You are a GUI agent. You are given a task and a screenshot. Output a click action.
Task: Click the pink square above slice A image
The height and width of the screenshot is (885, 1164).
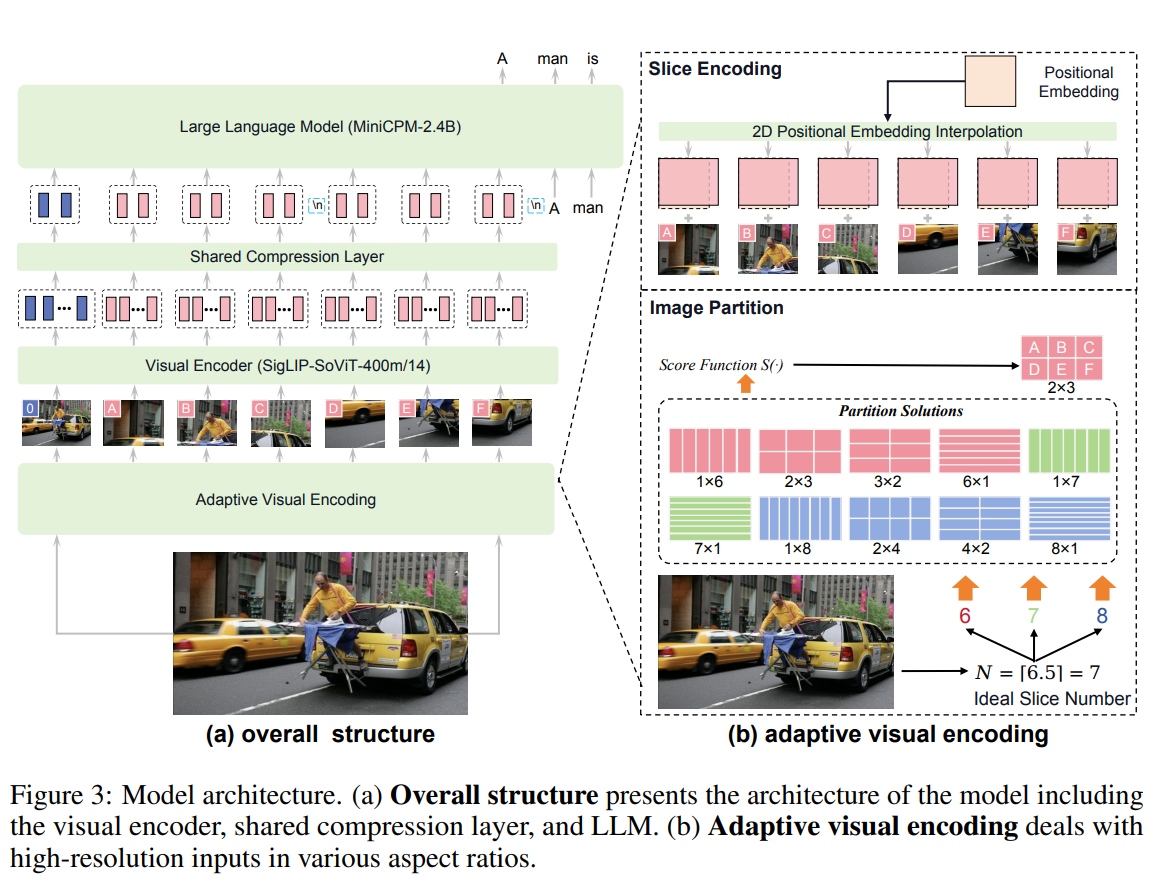(688, 182)
